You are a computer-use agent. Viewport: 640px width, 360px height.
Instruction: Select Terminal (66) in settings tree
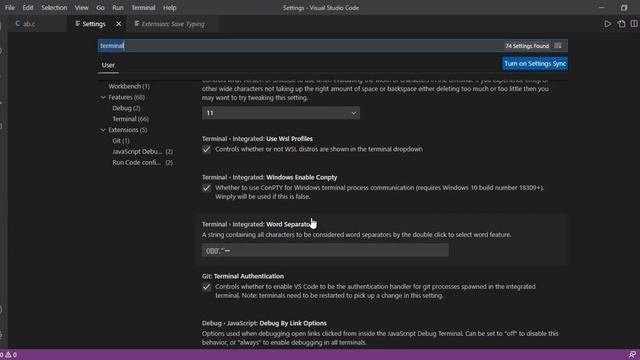coord(131,119)
